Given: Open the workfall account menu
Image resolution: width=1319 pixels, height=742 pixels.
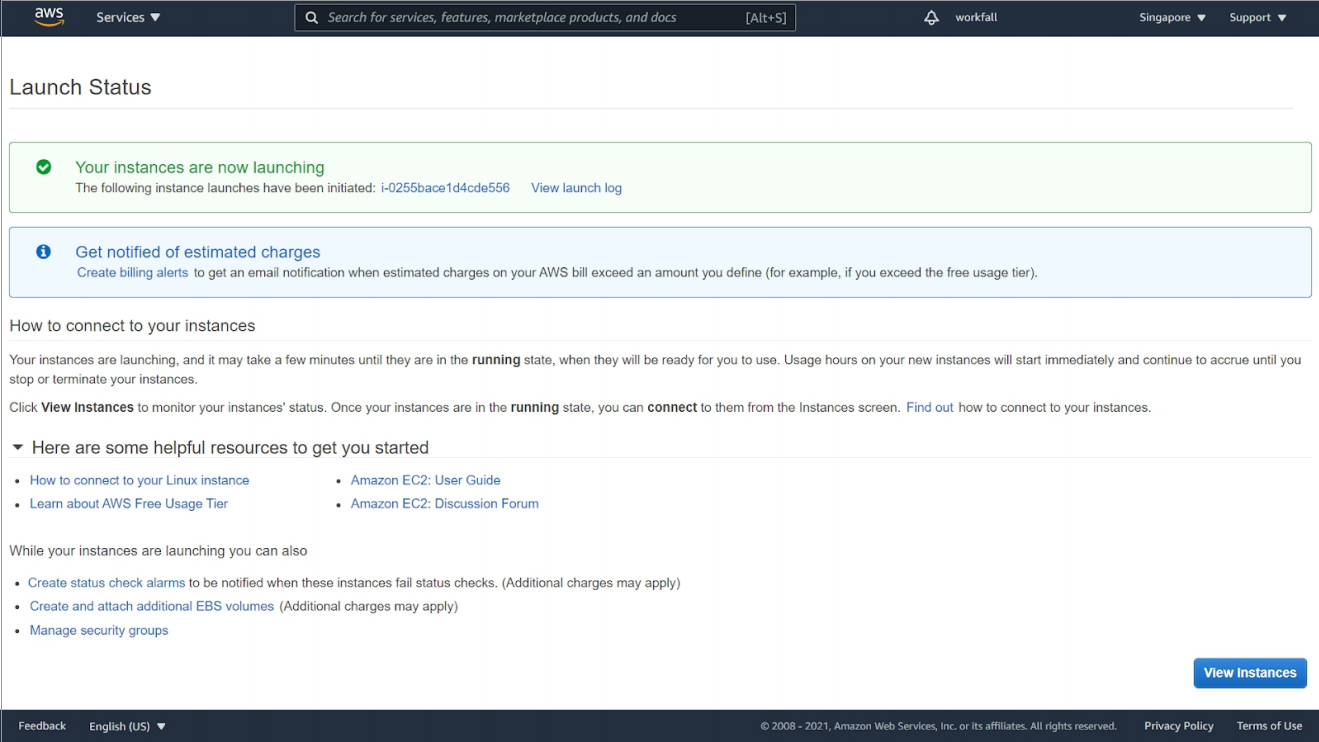Looking at the screenshot, I should 976,18.
